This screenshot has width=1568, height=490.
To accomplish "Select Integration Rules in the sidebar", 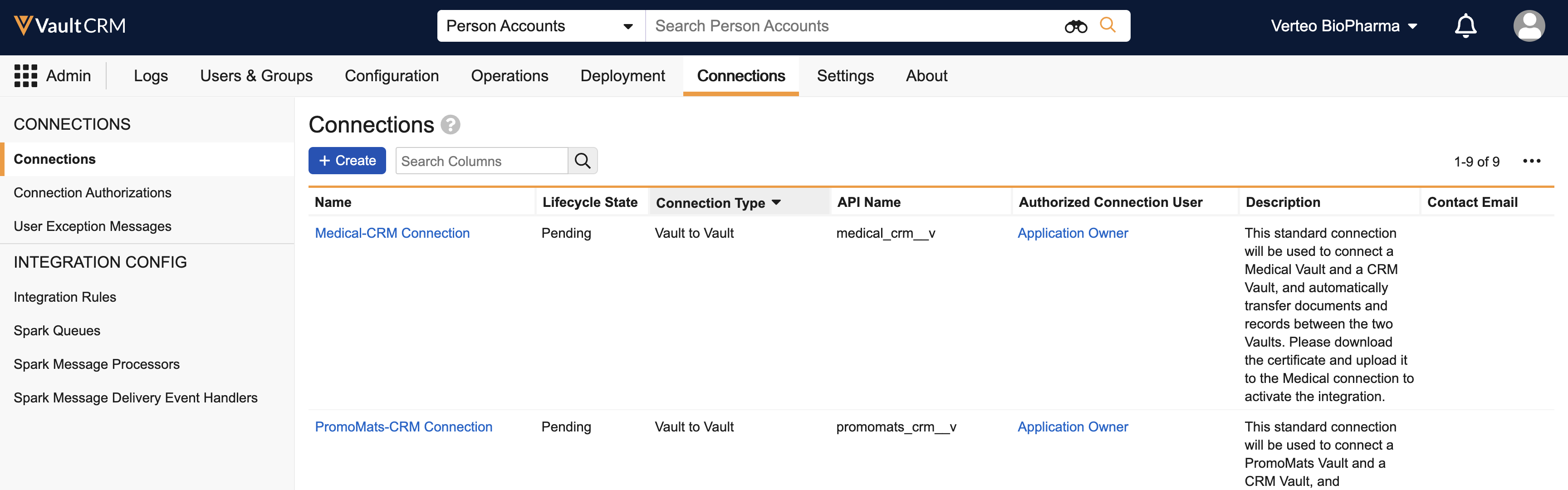I will (64, 297).
